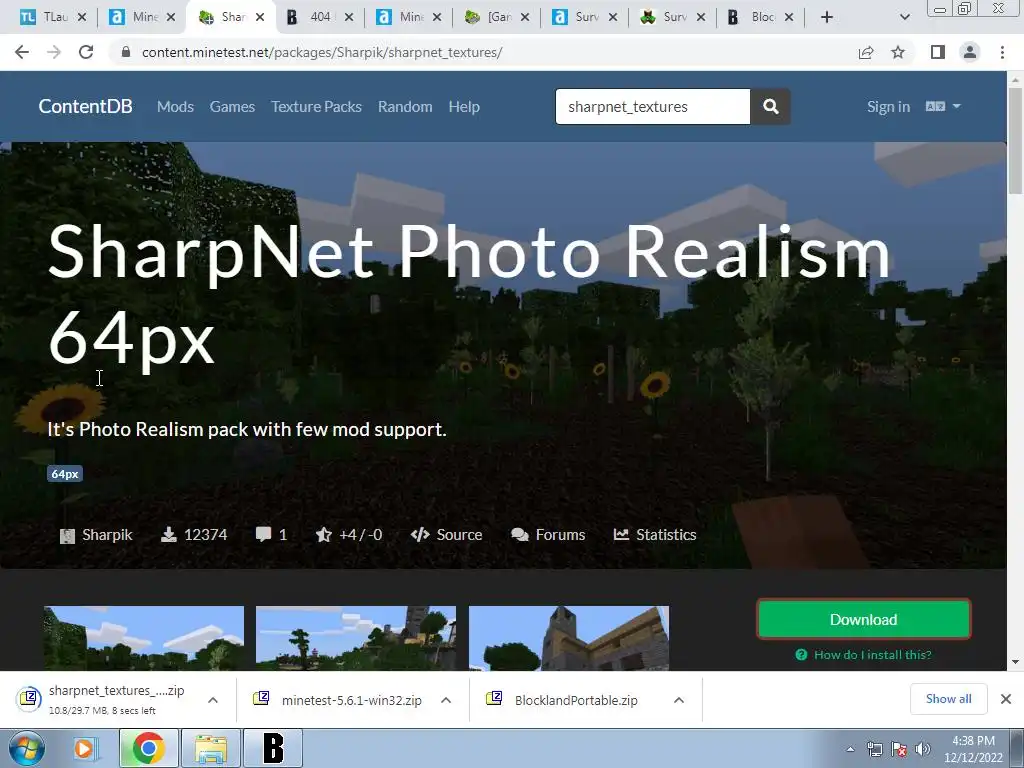1024x768 pixels.
Task: Expand the tab search chevron
Action: click(x=904, y=17)
